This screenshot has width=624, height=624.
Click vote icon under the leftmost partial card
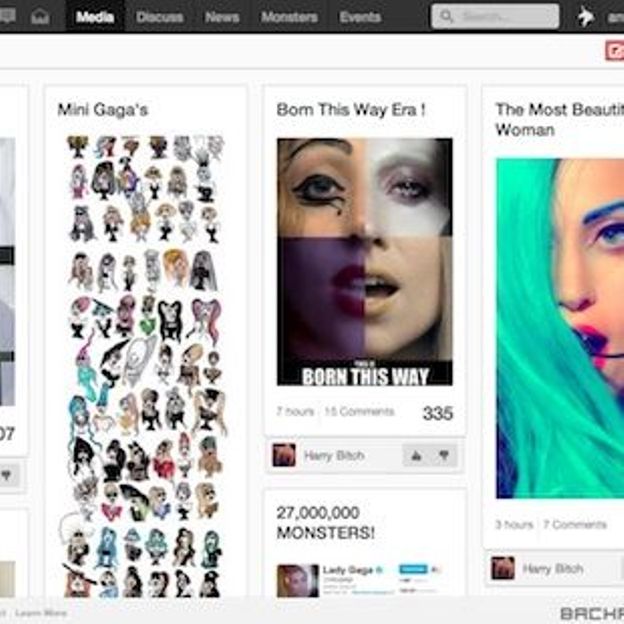coord(6,475)
